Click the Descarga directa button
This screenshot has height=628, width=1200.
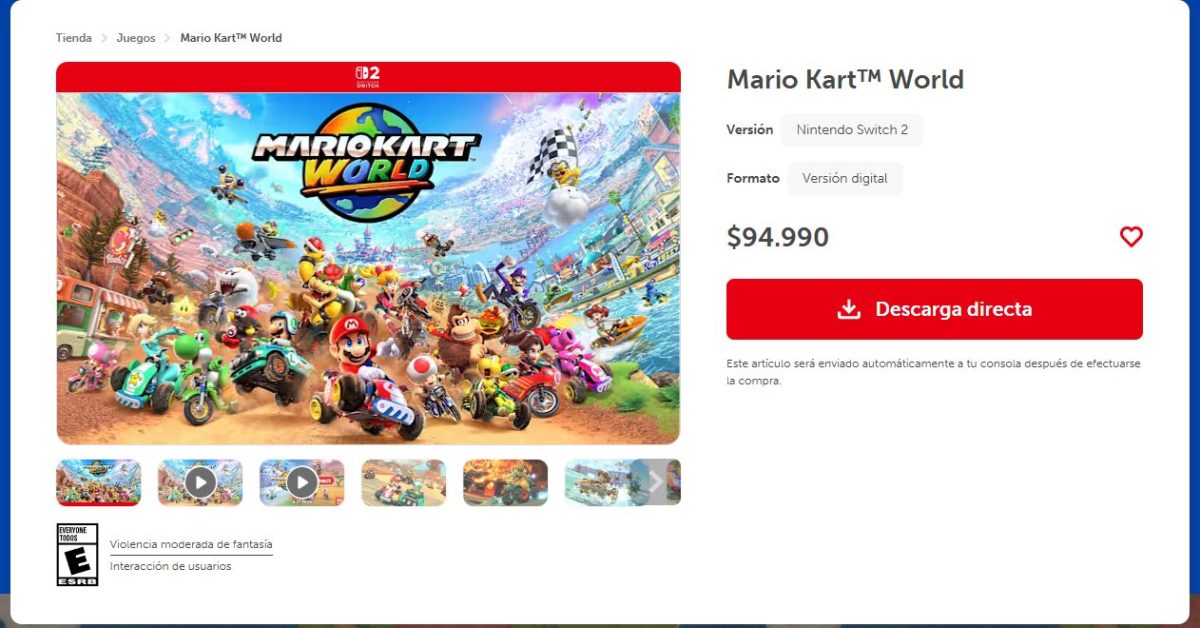[935, 309]
